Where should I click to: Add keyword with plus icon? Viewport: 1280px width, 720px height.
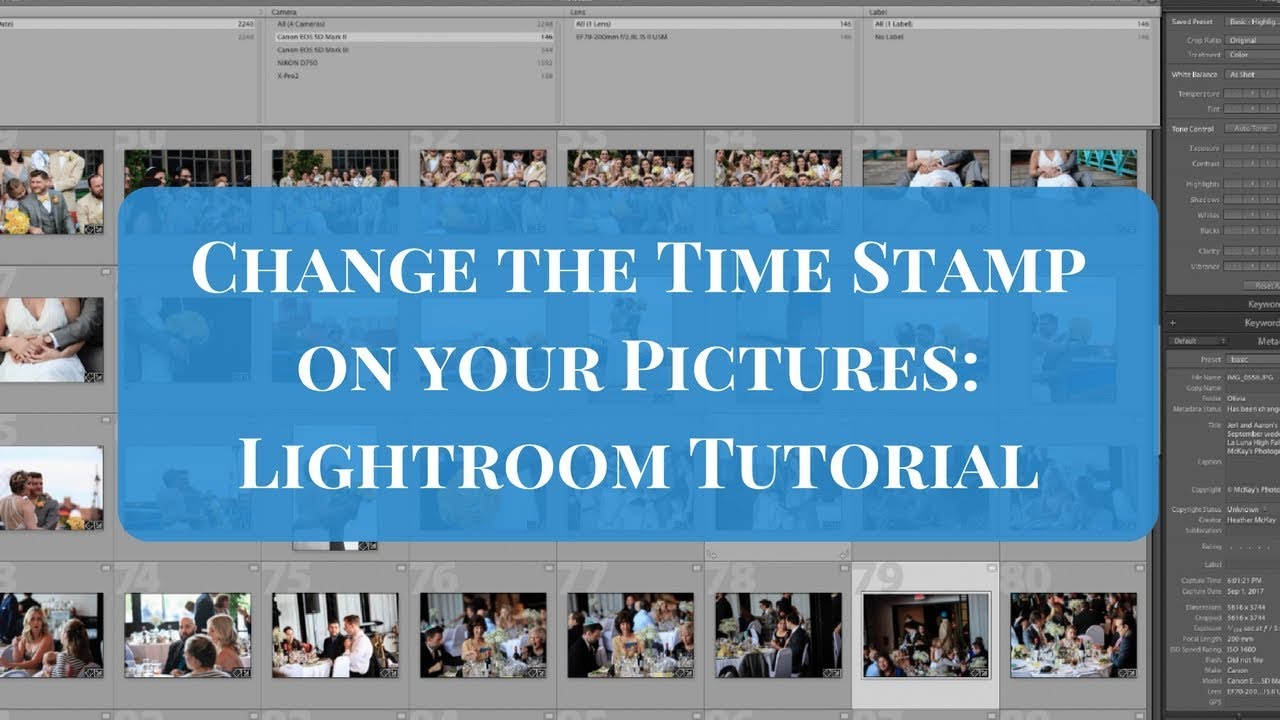1173,323
